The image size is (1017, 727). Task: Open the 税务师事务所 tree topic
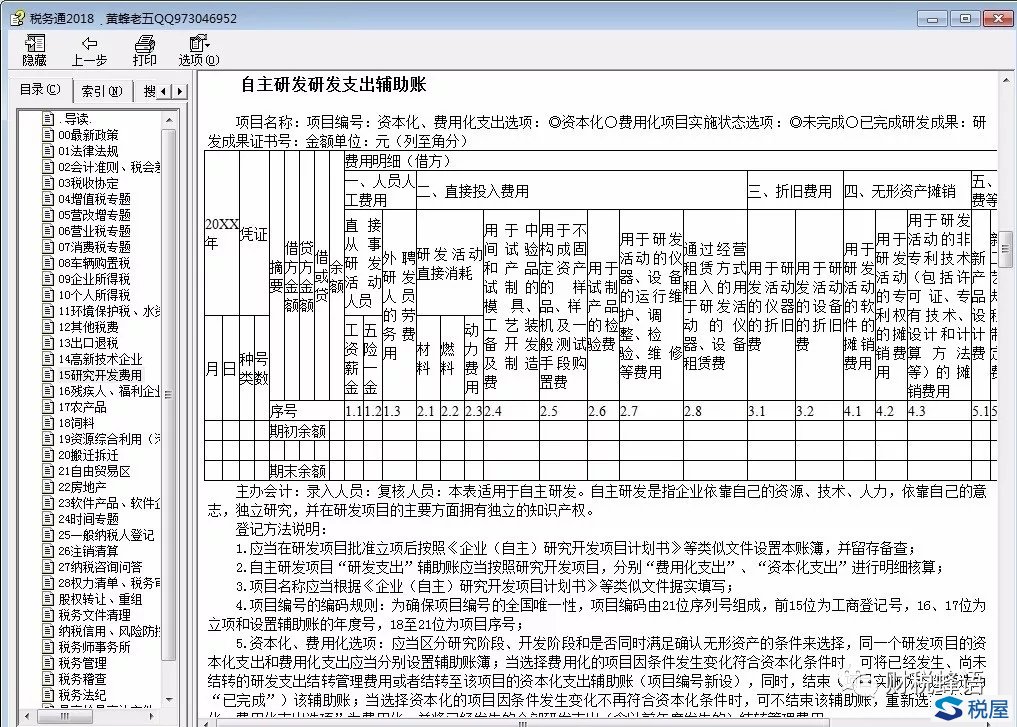coord(94,647)
